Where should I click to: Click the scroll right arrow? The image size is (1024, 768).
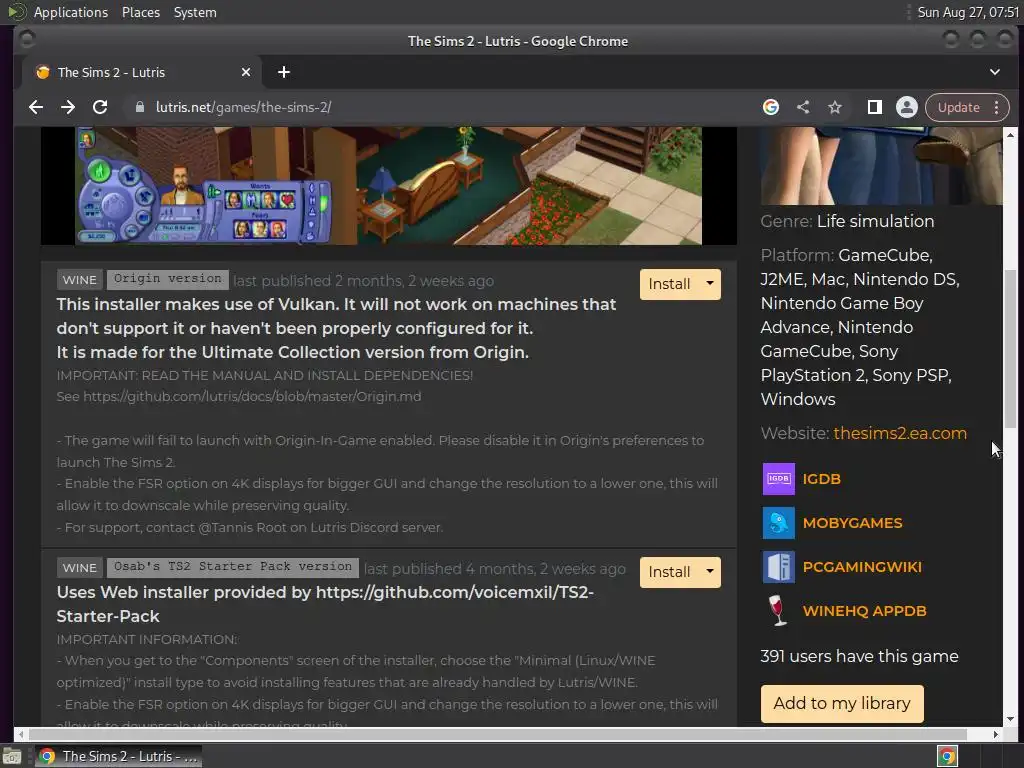point(996,734)
